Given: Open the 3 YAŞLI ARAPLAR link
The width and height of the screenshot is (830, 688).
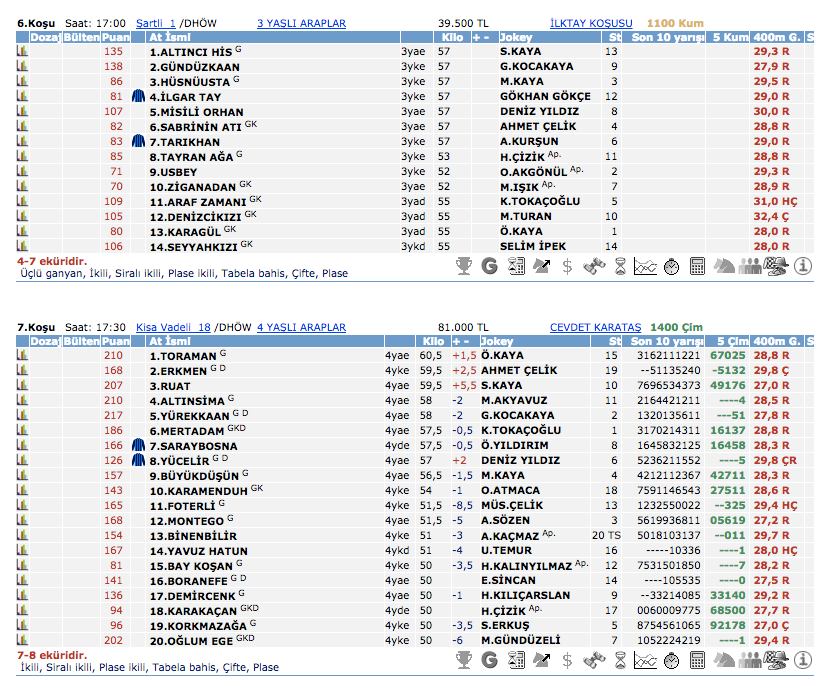Looking at the screenshot, I should click(301, 23).
